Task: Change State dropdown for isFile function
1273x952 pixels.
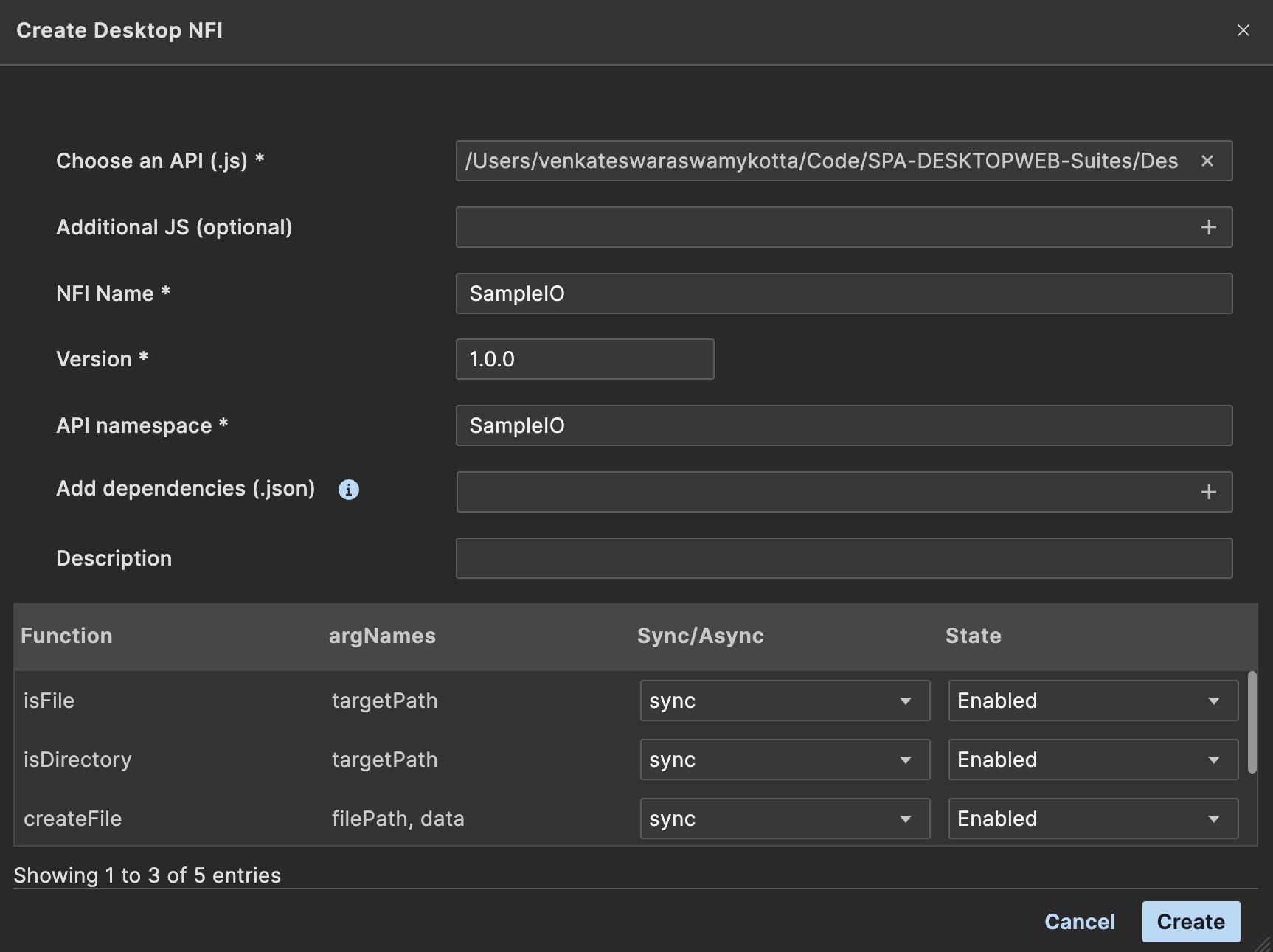Action: 1092,701
